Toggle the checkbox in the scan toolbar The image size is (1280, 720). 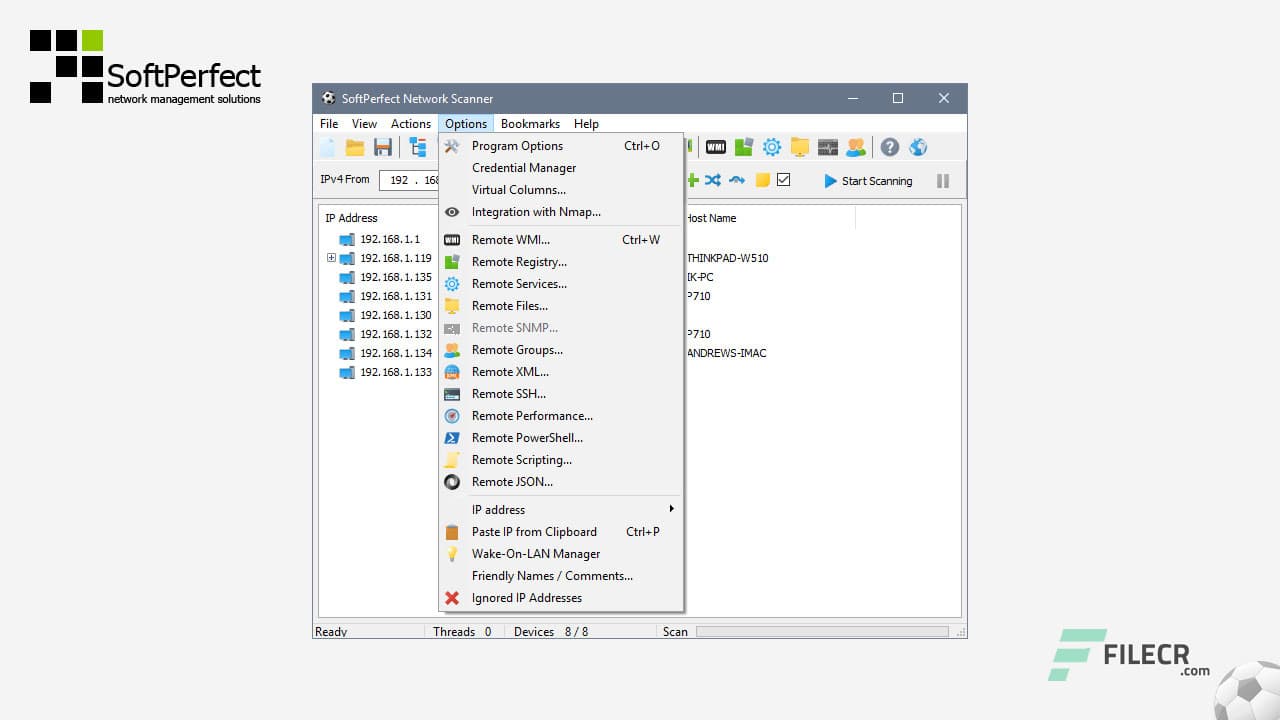pyautogui.click(x=783, y=180)
